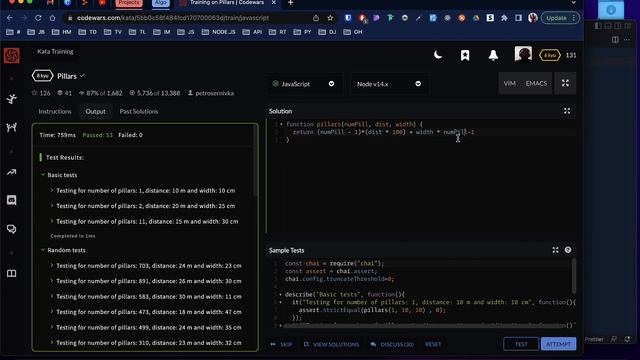Toggle dark mode with the moon icon
Viewport: 640px width, 360px height.
(438, 55)
